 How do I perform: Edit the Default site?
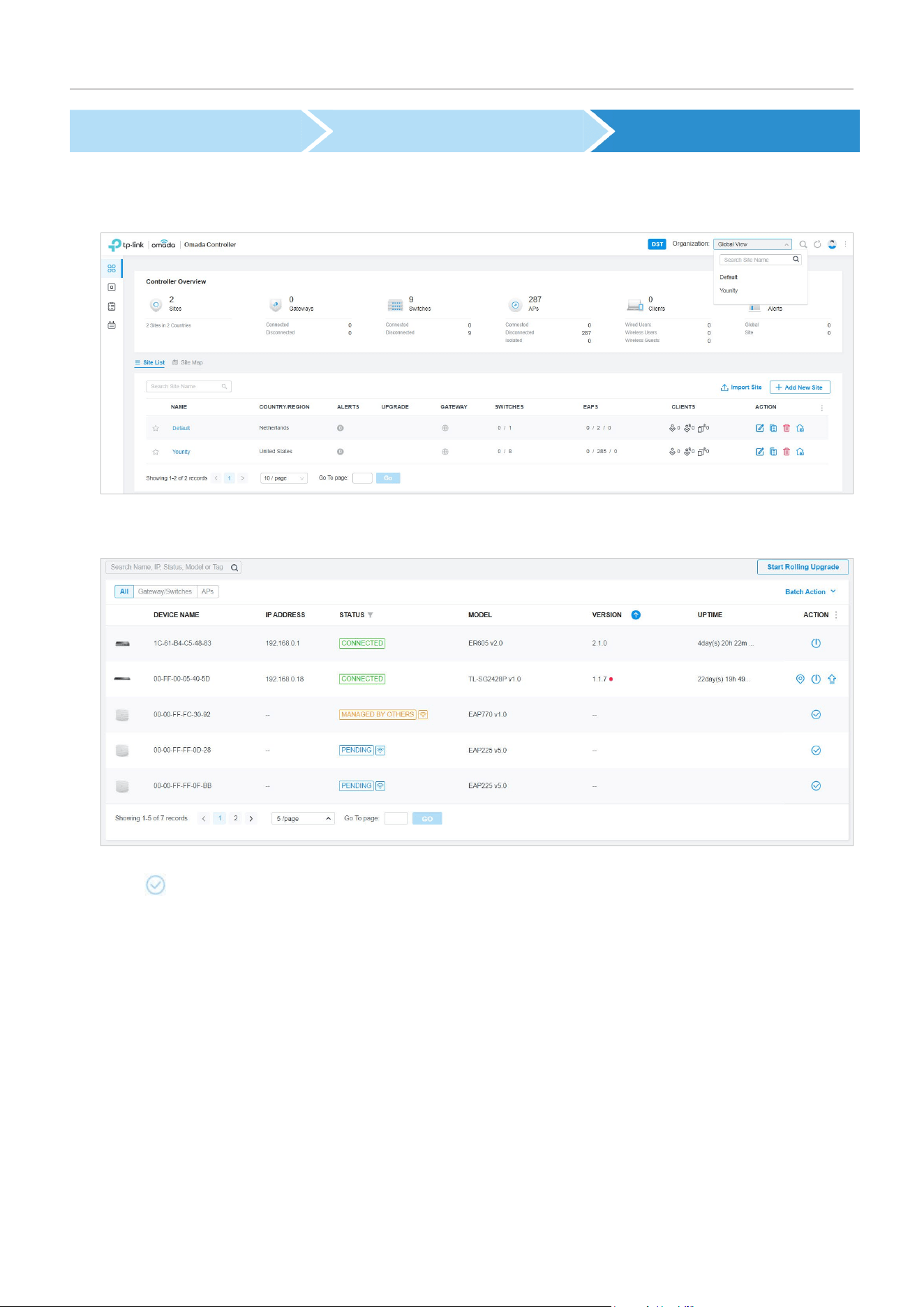760,428
